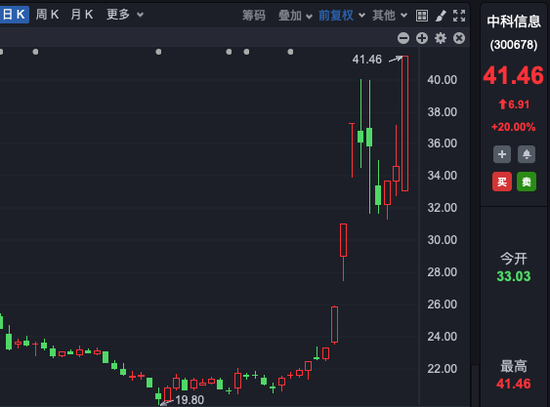Open the grid layout icon
The image size is (550, 407).
[x=422, y=16]
